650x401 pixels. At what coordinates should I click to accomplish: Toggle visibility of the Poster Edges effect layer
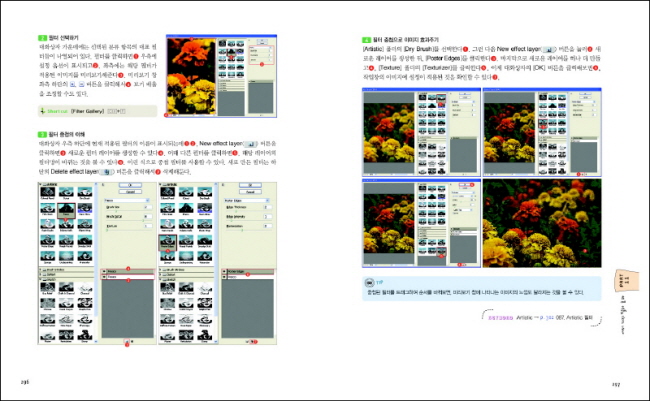[x=224, y=271]
